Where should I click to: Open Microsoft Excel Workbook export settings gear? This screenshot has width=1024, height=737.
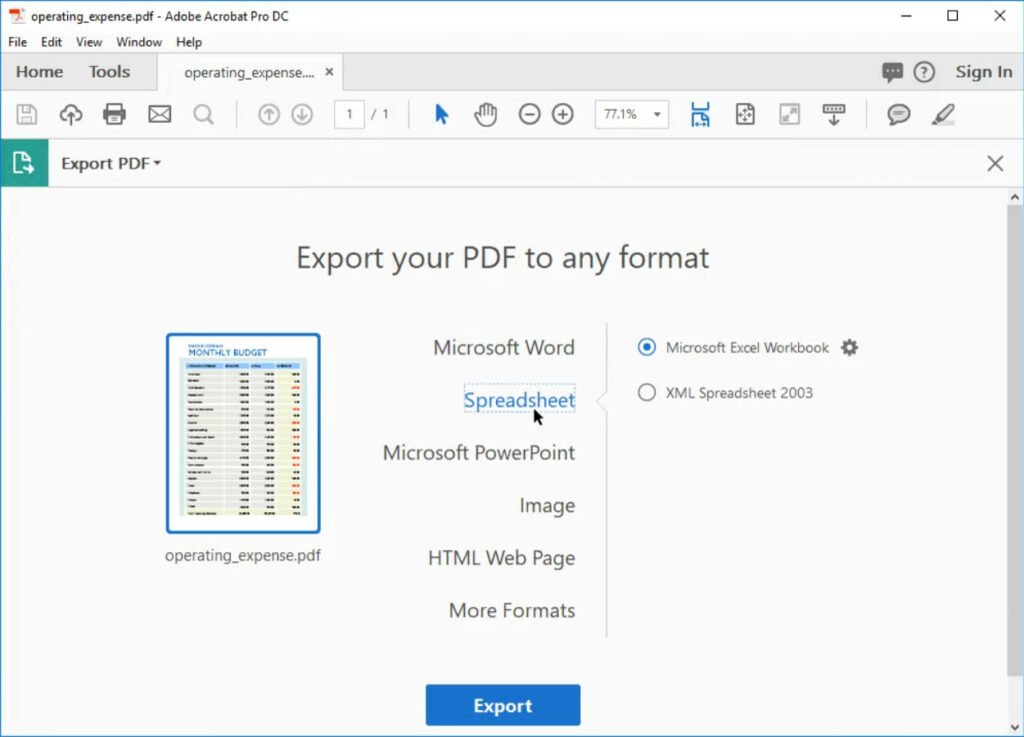point(849,347)
